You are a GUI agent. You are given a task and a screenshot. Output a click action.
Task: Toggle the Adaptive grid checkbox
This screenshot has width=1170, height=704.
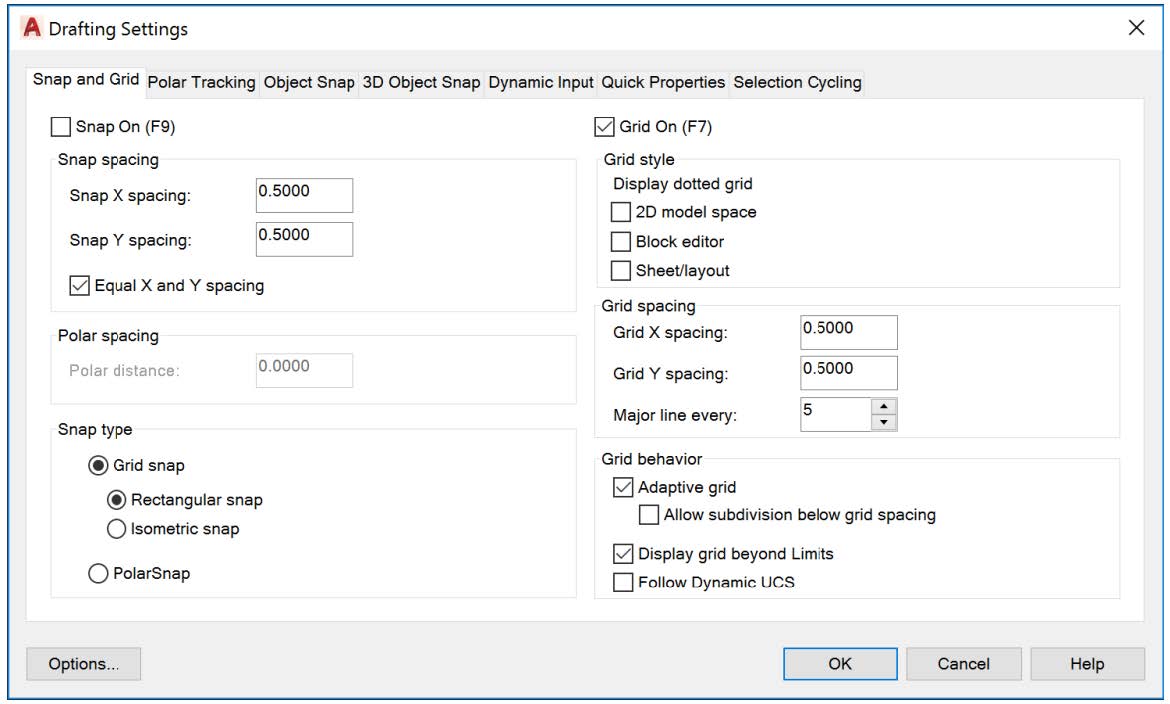coord(623,488)
